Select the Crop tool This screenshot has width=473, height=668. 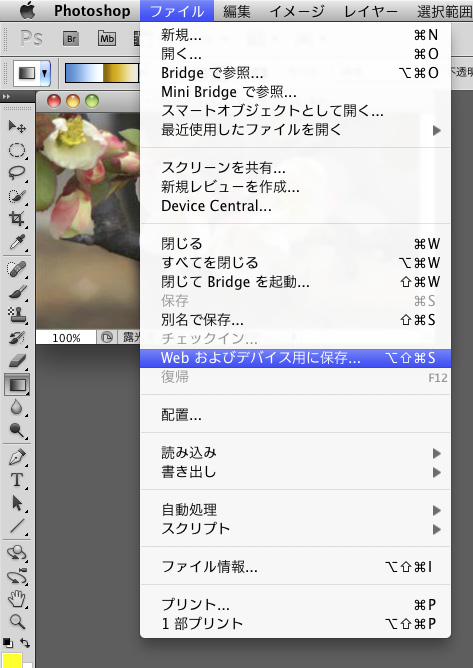[17, 219]
